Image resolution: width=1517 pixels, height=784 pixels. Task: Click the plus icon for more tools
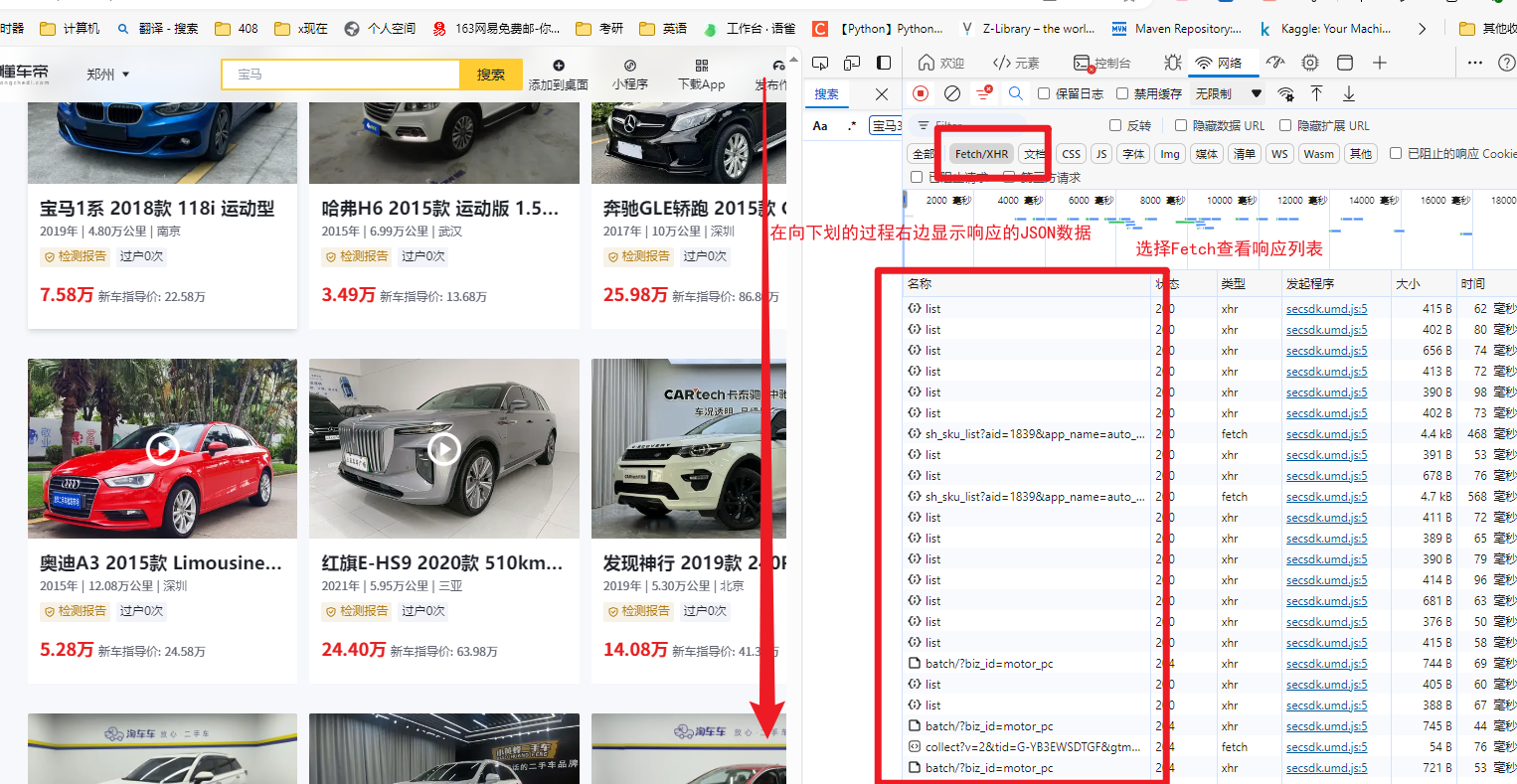pos(1380,63)
